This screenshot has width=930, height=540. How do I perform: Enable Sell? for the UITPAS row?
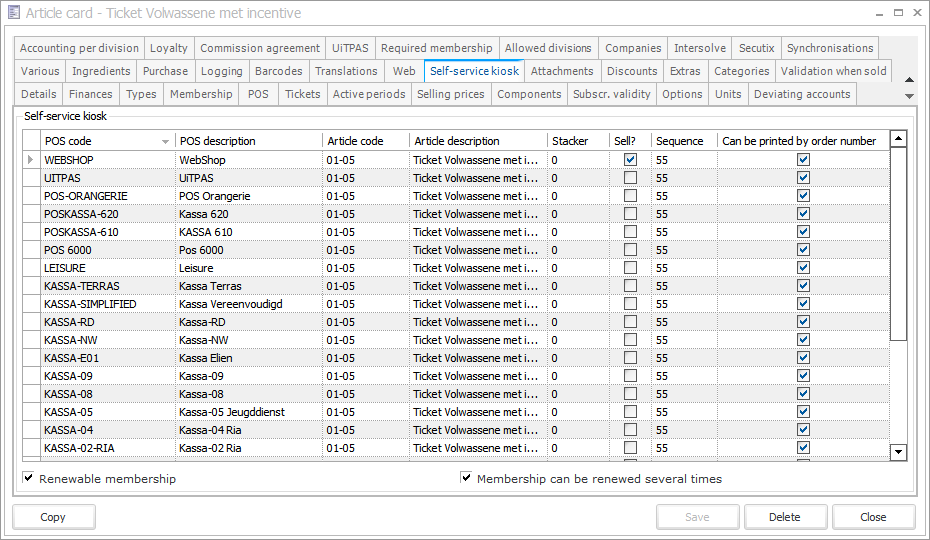[630, 178]
